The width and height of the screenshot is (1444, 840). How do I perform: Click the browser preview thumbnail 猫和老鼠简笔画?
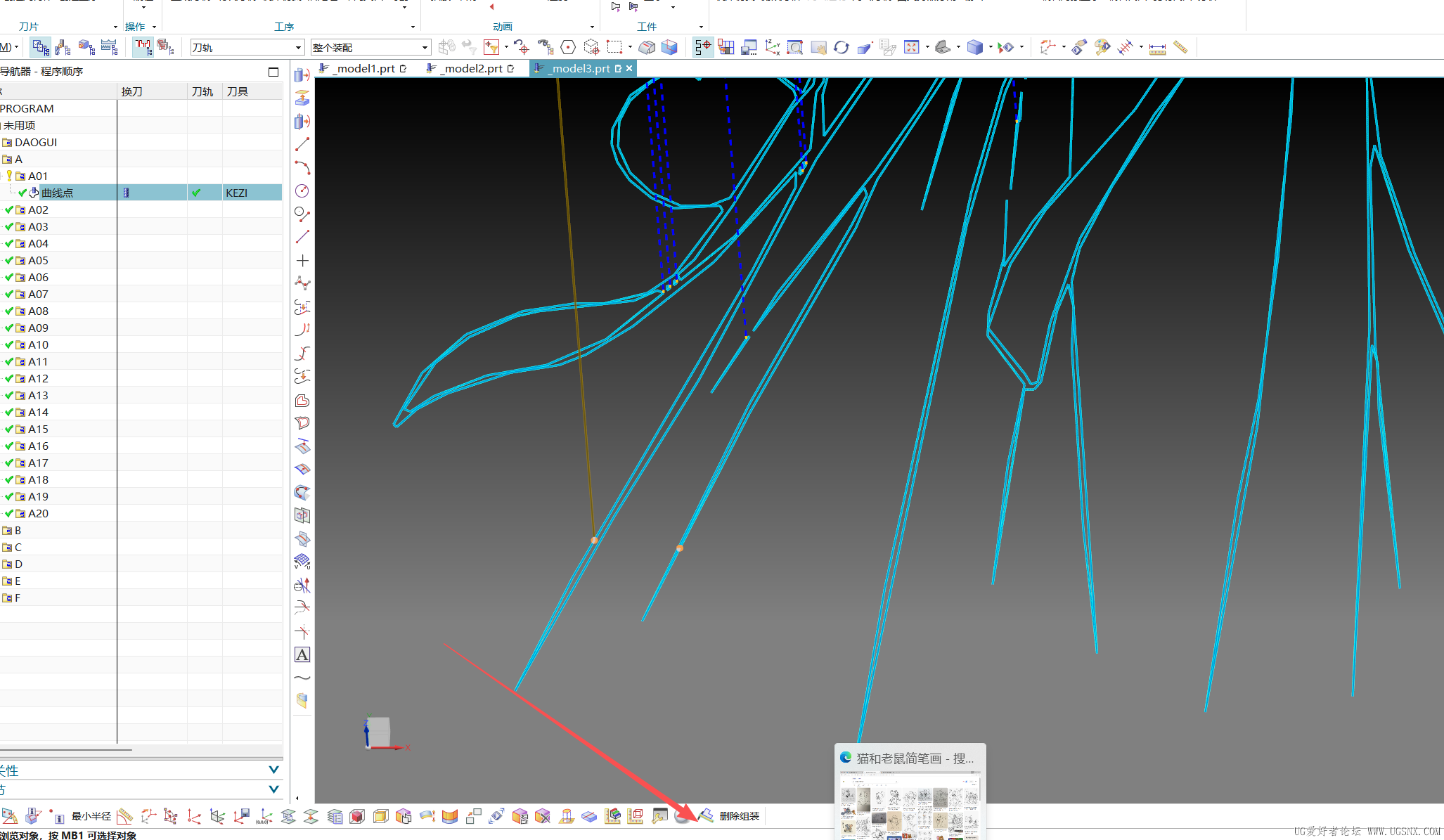910,792
